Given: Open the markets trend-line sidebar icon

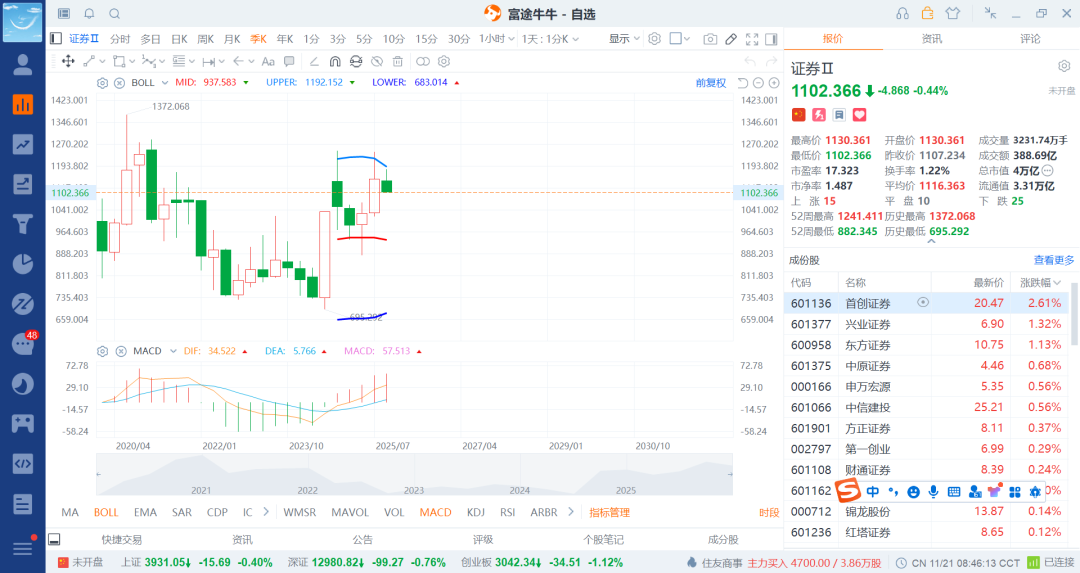Looking at the screenshot, I should click(23, 145).
